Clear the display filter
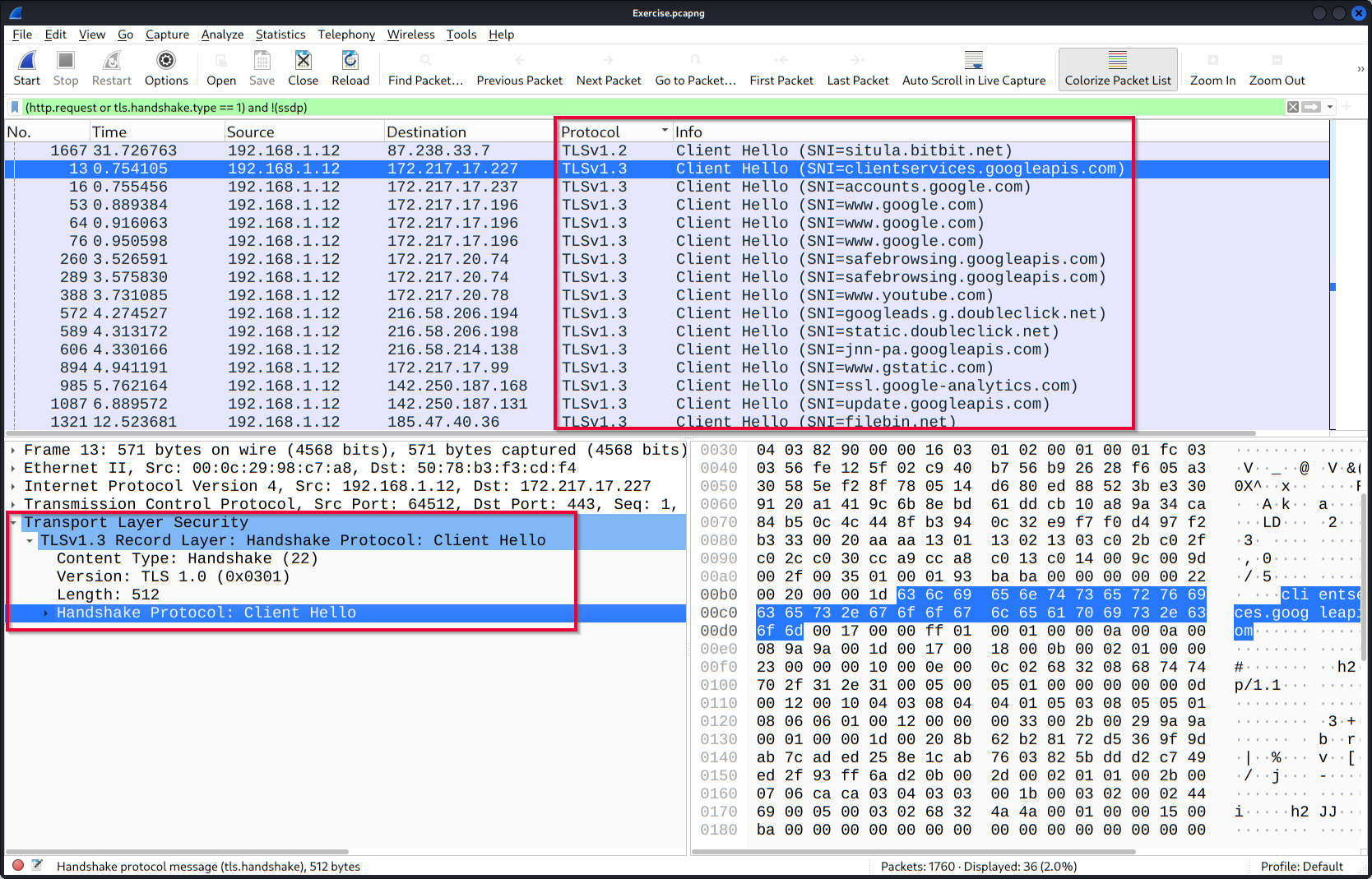The image size is (1372, 879). point(1293,107)
